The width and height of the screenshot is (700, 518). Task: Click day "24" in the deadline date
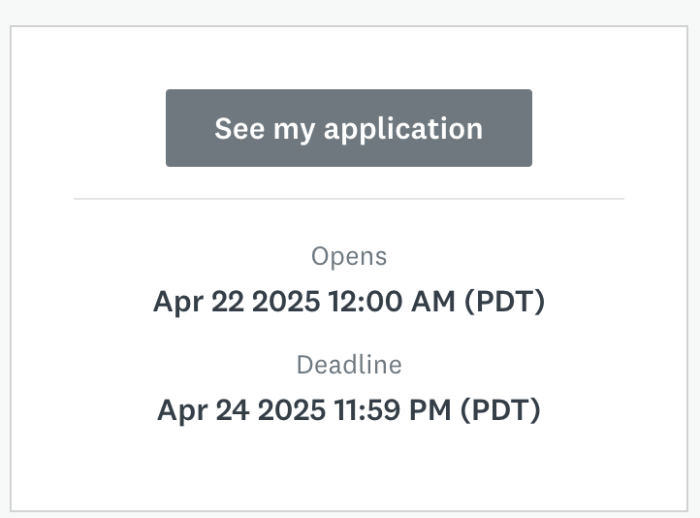coord(230,411)
